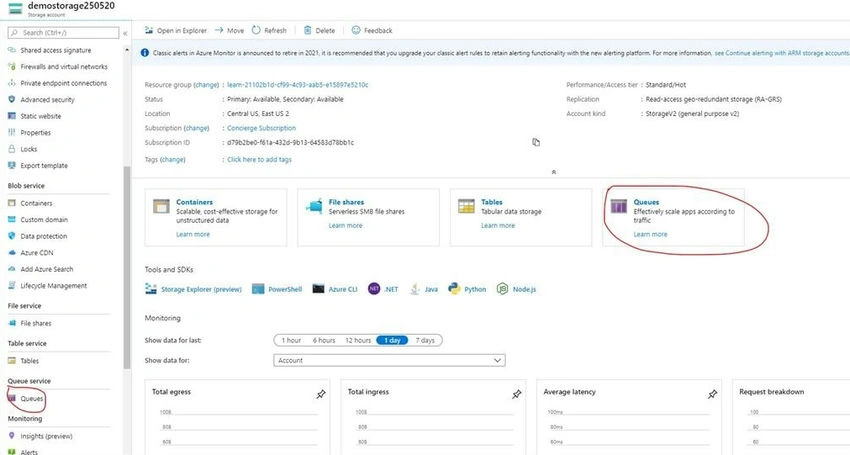Viewport: 850px width, 455px height.
Task: Click the Concierge Subscription link
Action: point(261,128)
